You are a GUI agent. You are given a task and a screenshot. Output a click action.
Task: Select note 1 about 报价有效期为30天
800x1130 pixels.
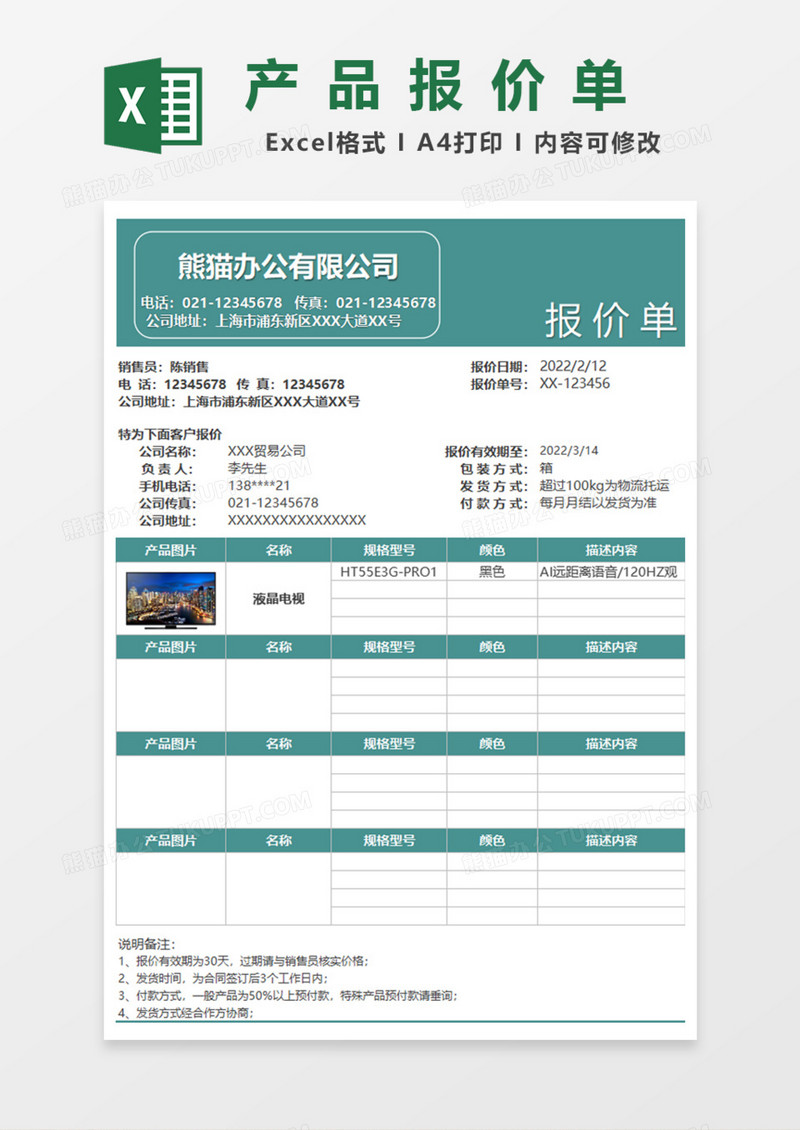244,961
